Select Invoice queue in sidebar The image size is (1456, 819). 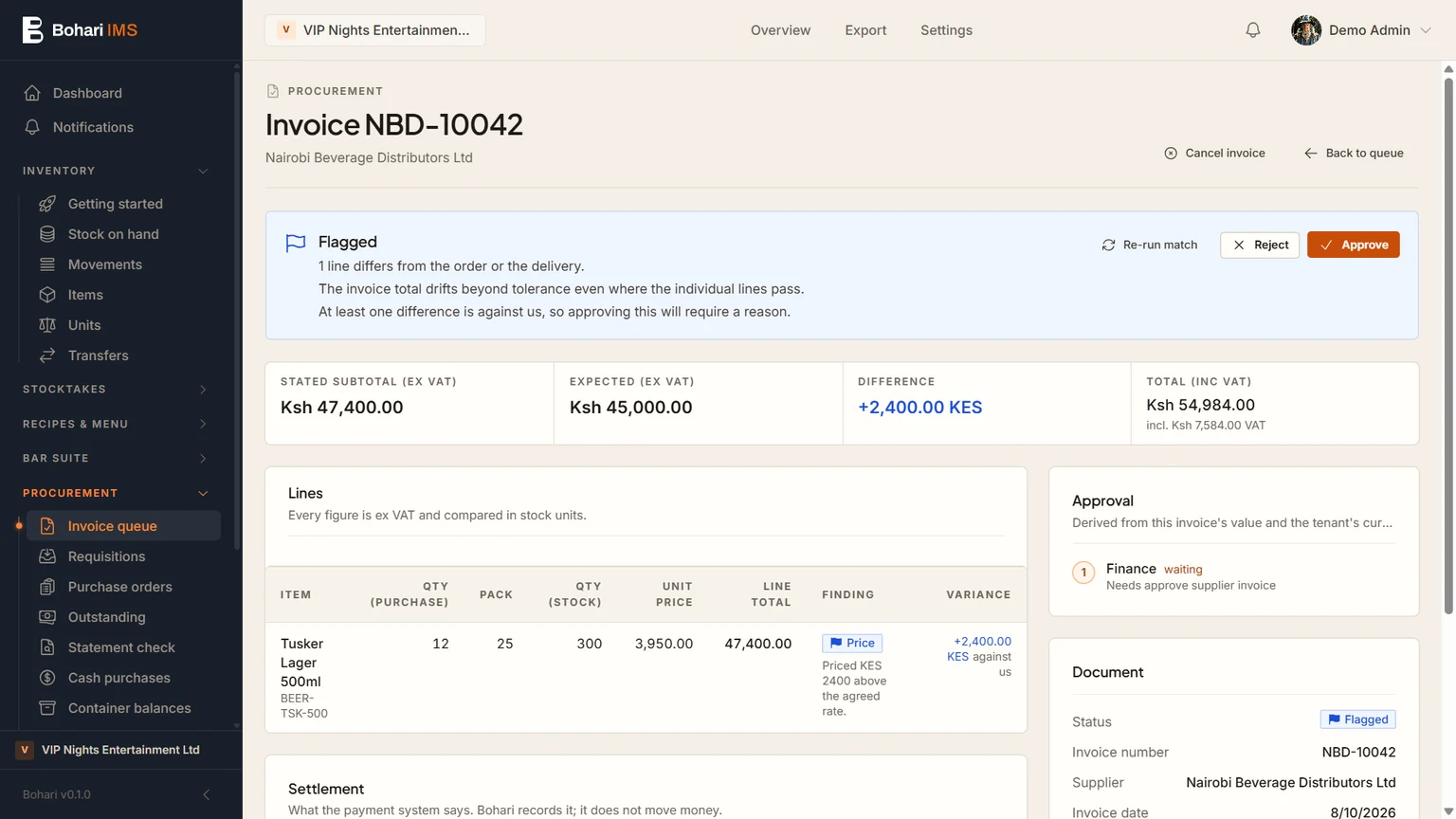[123, 526]
